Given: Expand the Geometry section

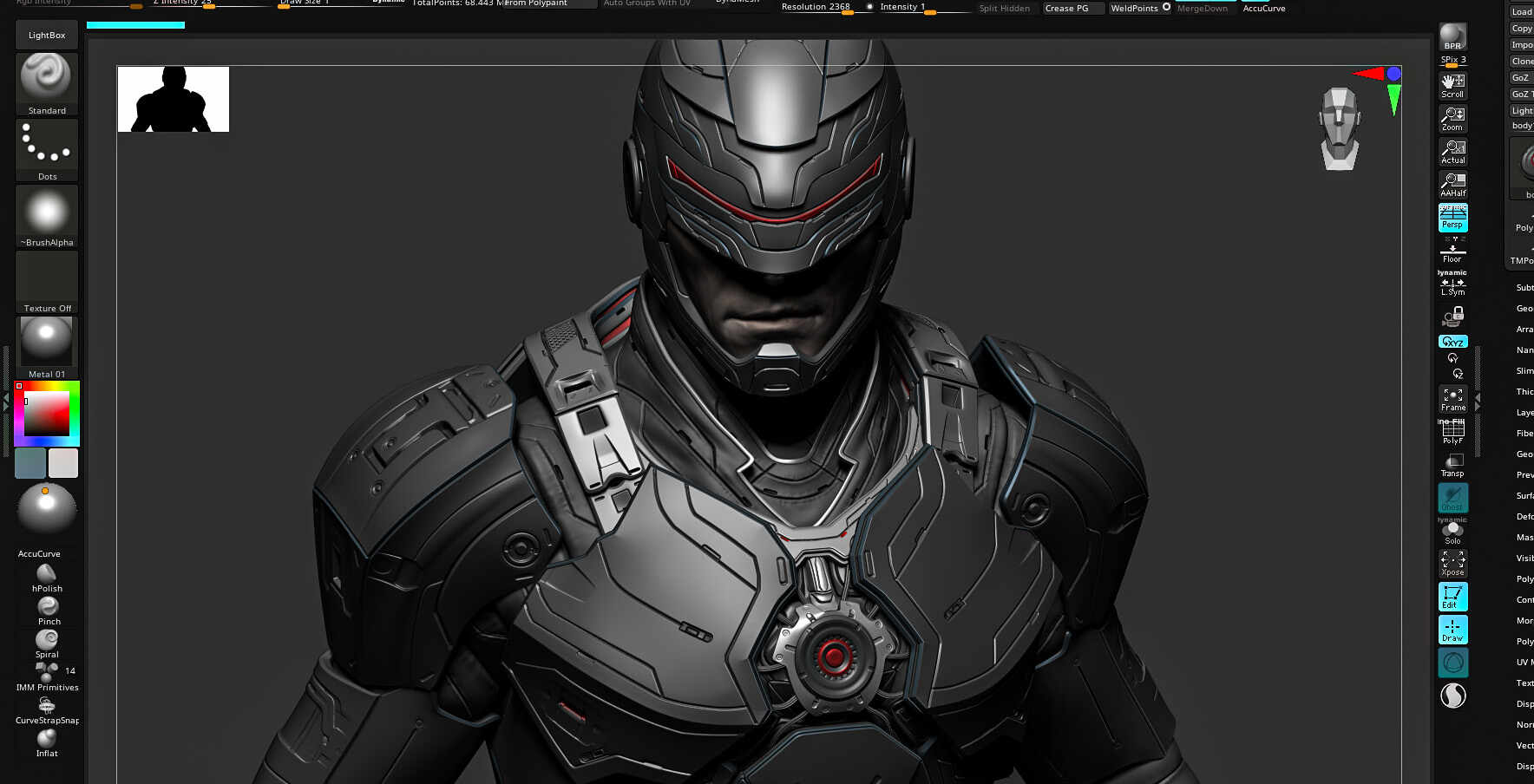Looking at the screenshot, I should coord(1524,308).
